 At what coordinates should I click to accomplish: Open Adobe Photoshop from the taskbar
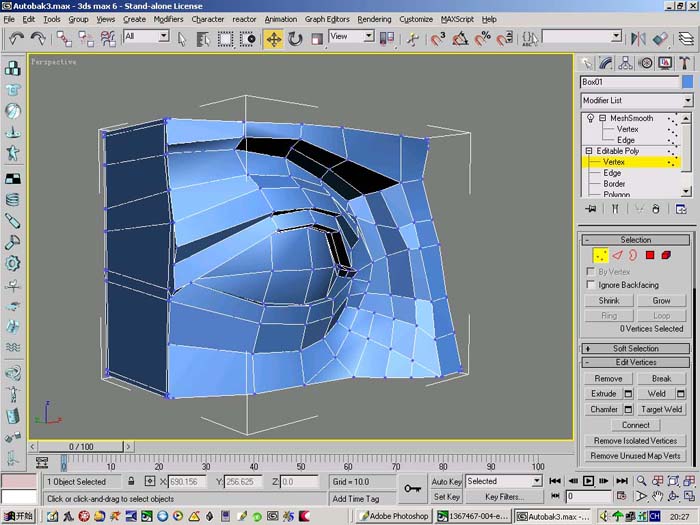tap(394, 516)
